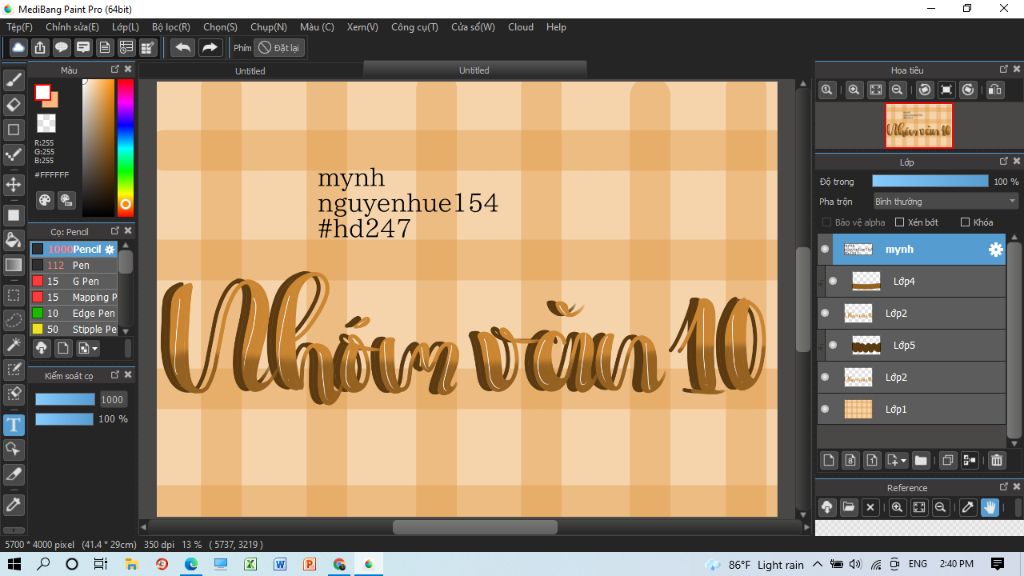Undock the Lớp panel
1024x576 pixels.
coord(1003,161)
